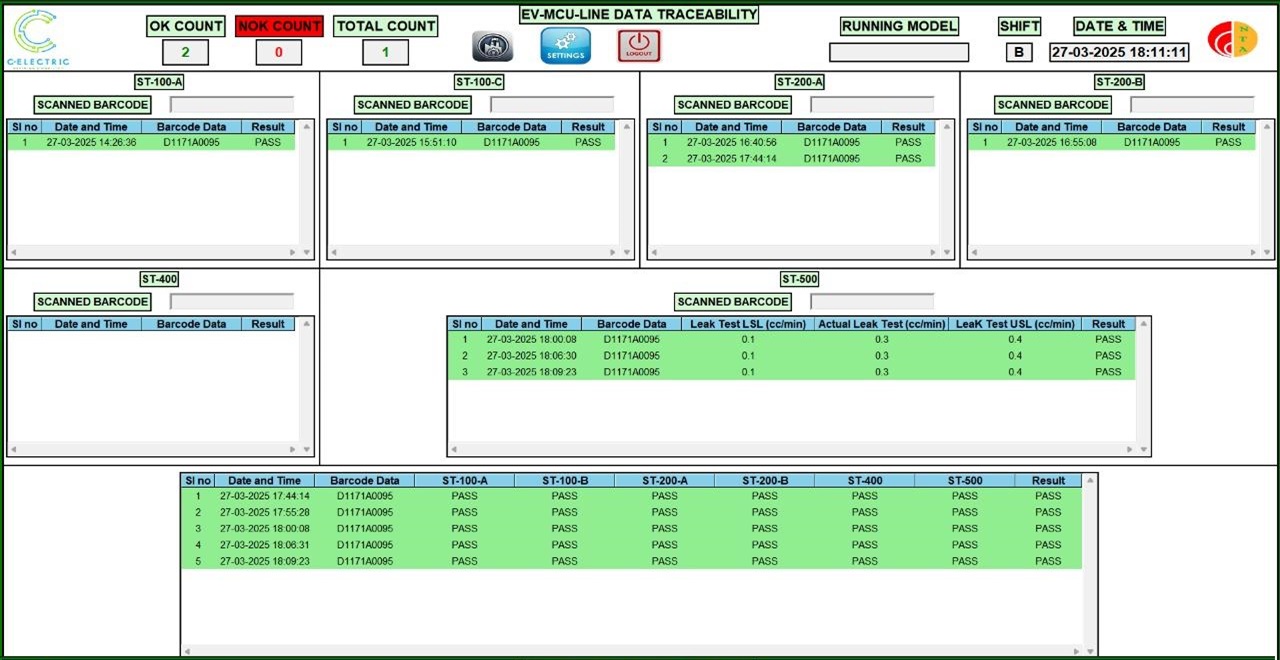Viewport: 1280px width, 660px height.
Task: Select the TOTAL COUNT display
Action: click(385, 51)
